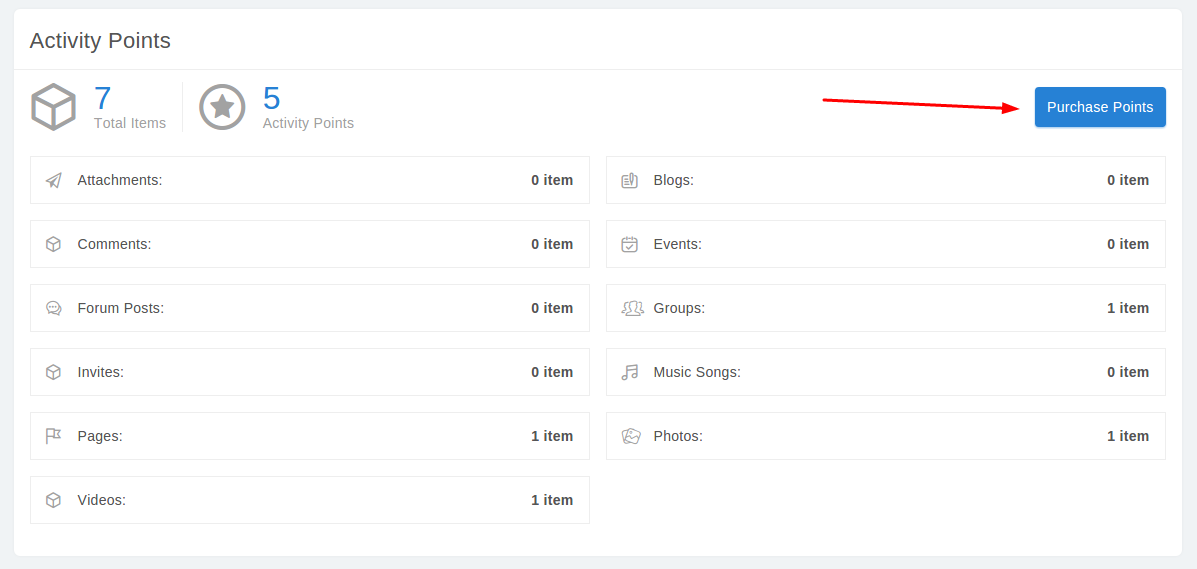The width and height of the screenshot is (1197, 569).
Task: Click the Attachments paper plane icon
Action: coord(54,181)
